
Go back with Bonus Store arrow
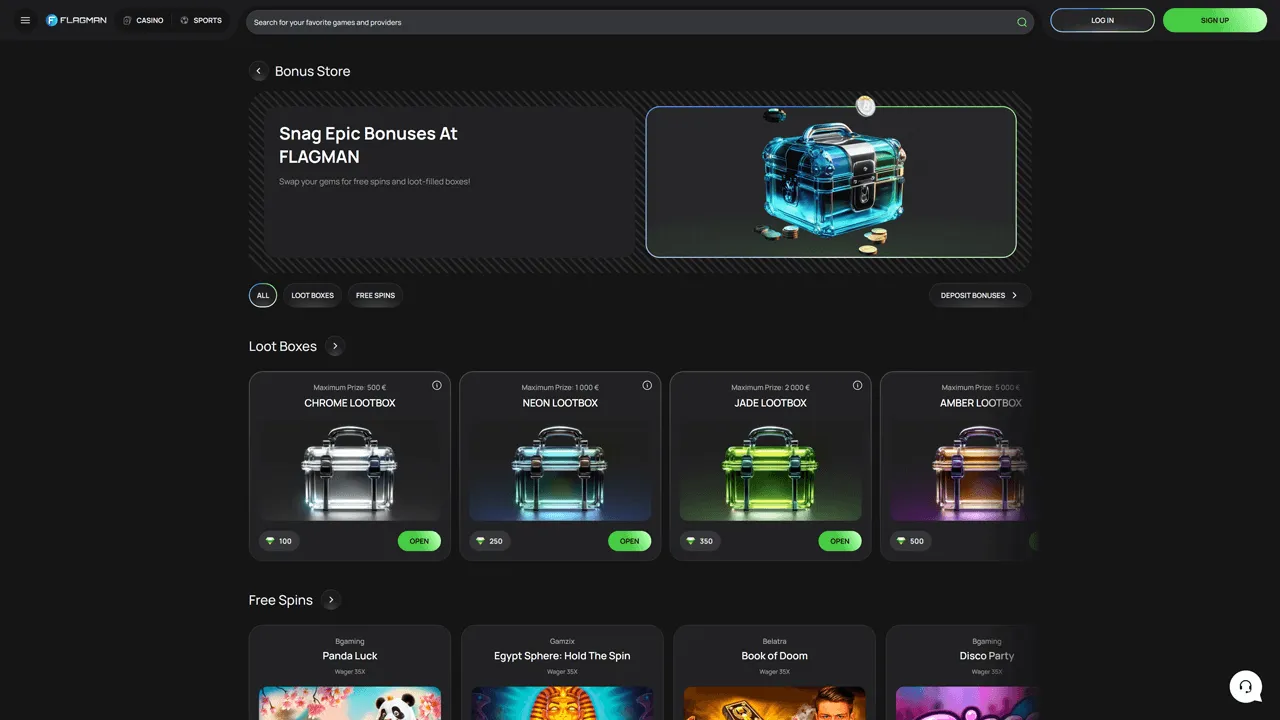pyautogui.click(x=258, y=71)
